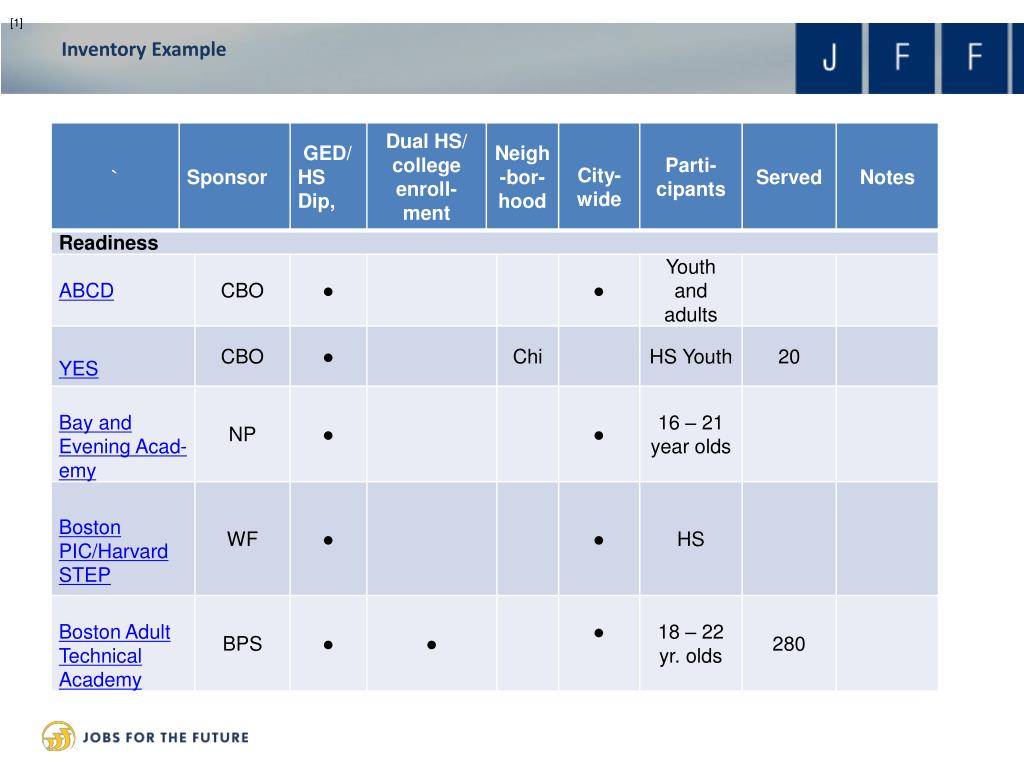Click the Youth and adults cell

pyautogui.click(x=691, y=291)
